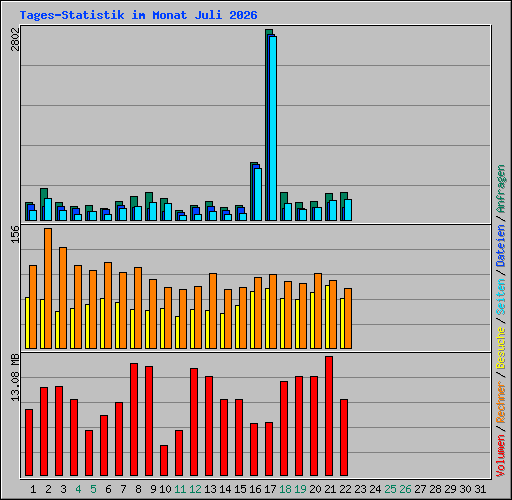Click day '20' on the x-axis
Image resolution: width=512 pixels, height=500 pixels.
(x=315, y=489)
